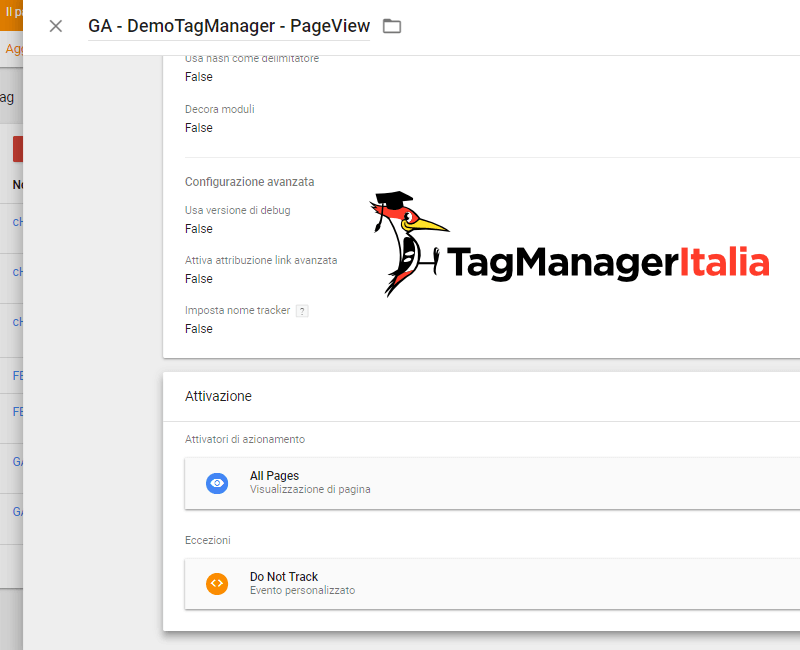
Task: Click the blue eye icon of All Pages trigger
Action: pyautogui.click(x=217, y=483)
